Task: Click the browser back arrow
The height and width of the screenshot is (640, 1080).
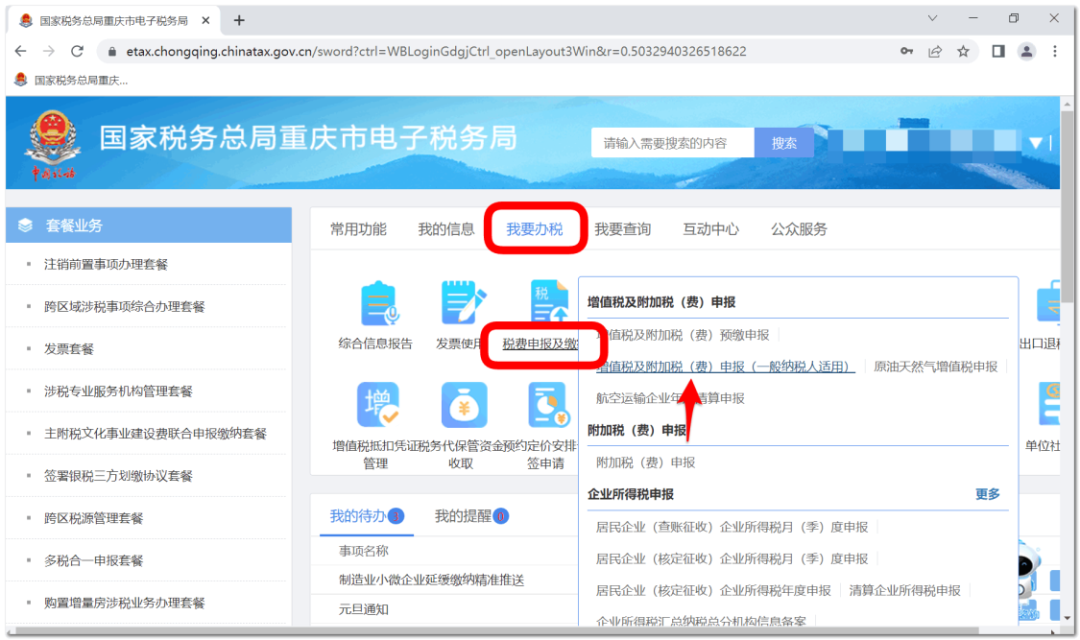Action: point(21,51)
